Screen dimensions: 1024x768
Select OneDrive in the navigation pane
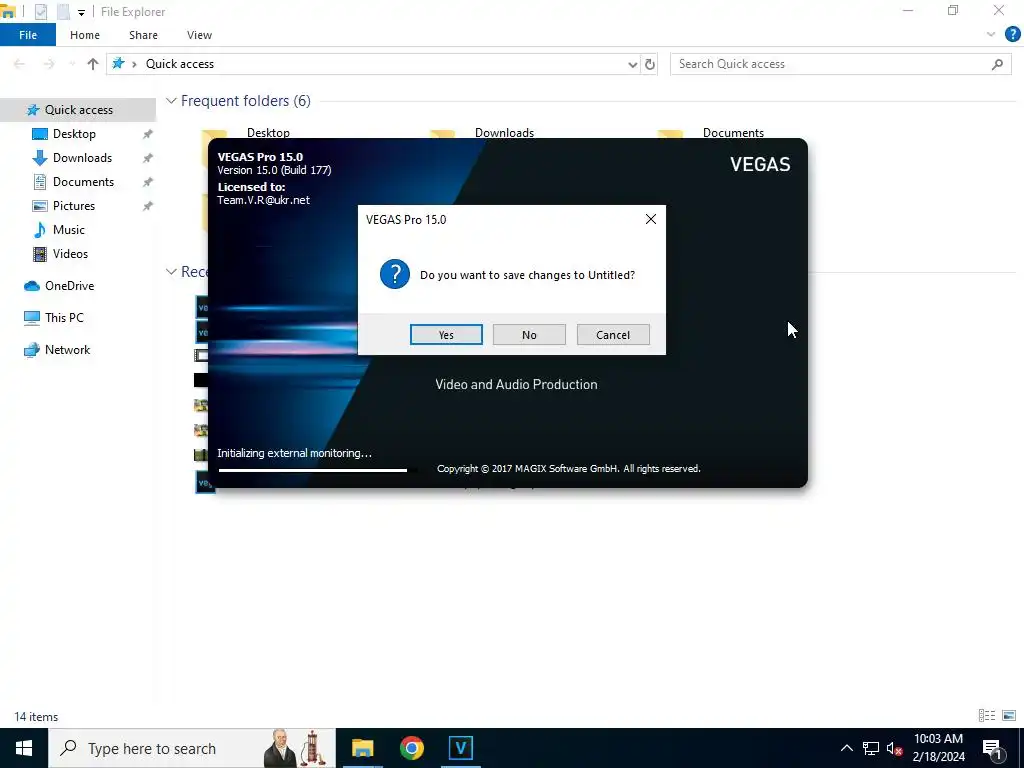[x=69, y=286]
